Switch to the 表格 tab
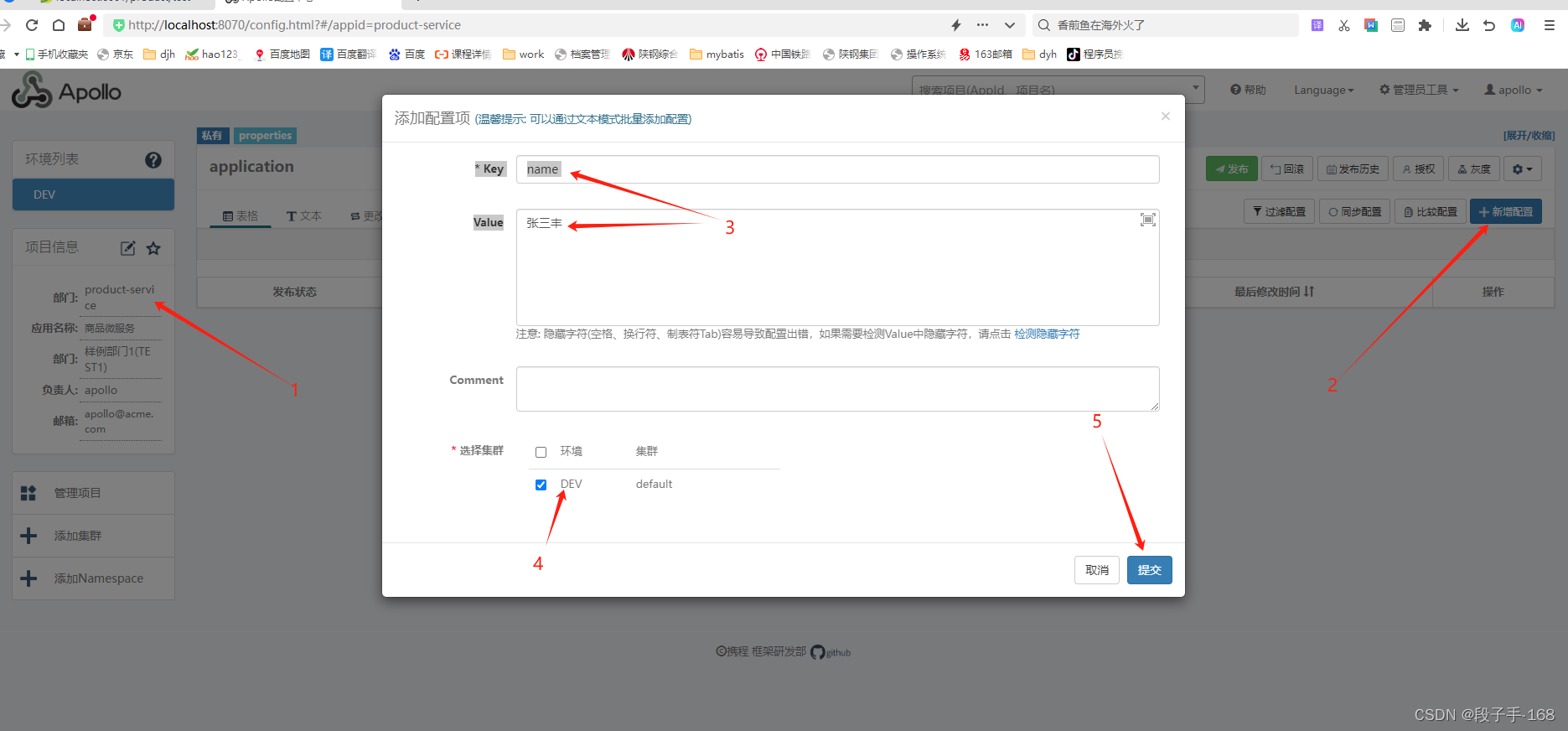The image size is (1568, 731). (x=241, y=216)
